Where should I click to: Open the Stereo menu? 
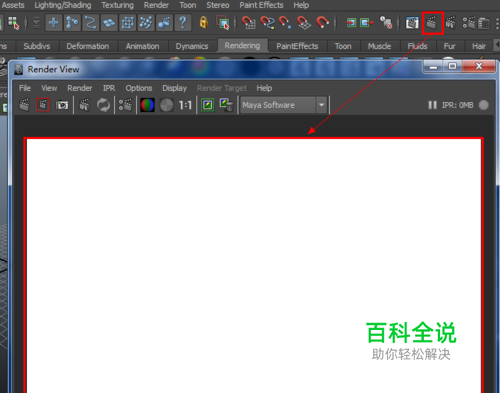pos(218,5)
